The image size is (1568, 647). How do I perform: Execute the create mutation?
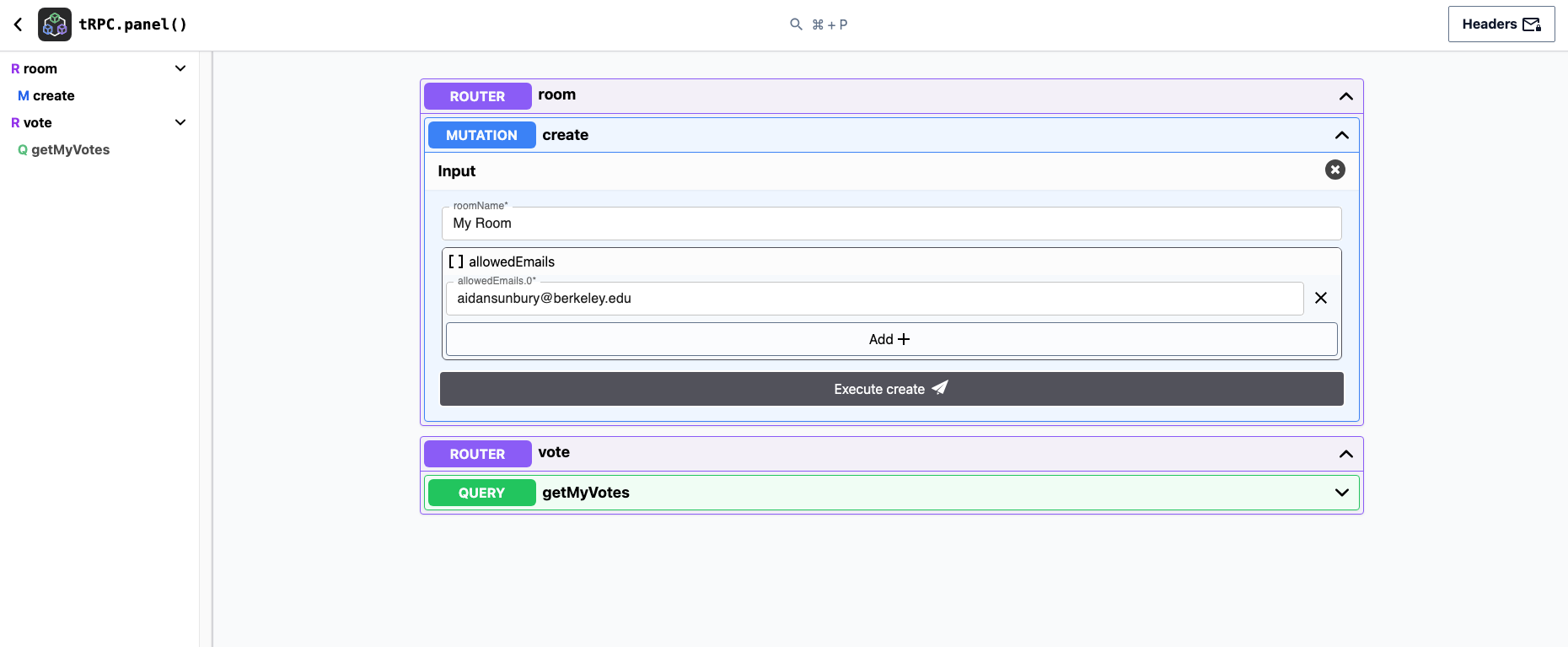coord(890,389)
